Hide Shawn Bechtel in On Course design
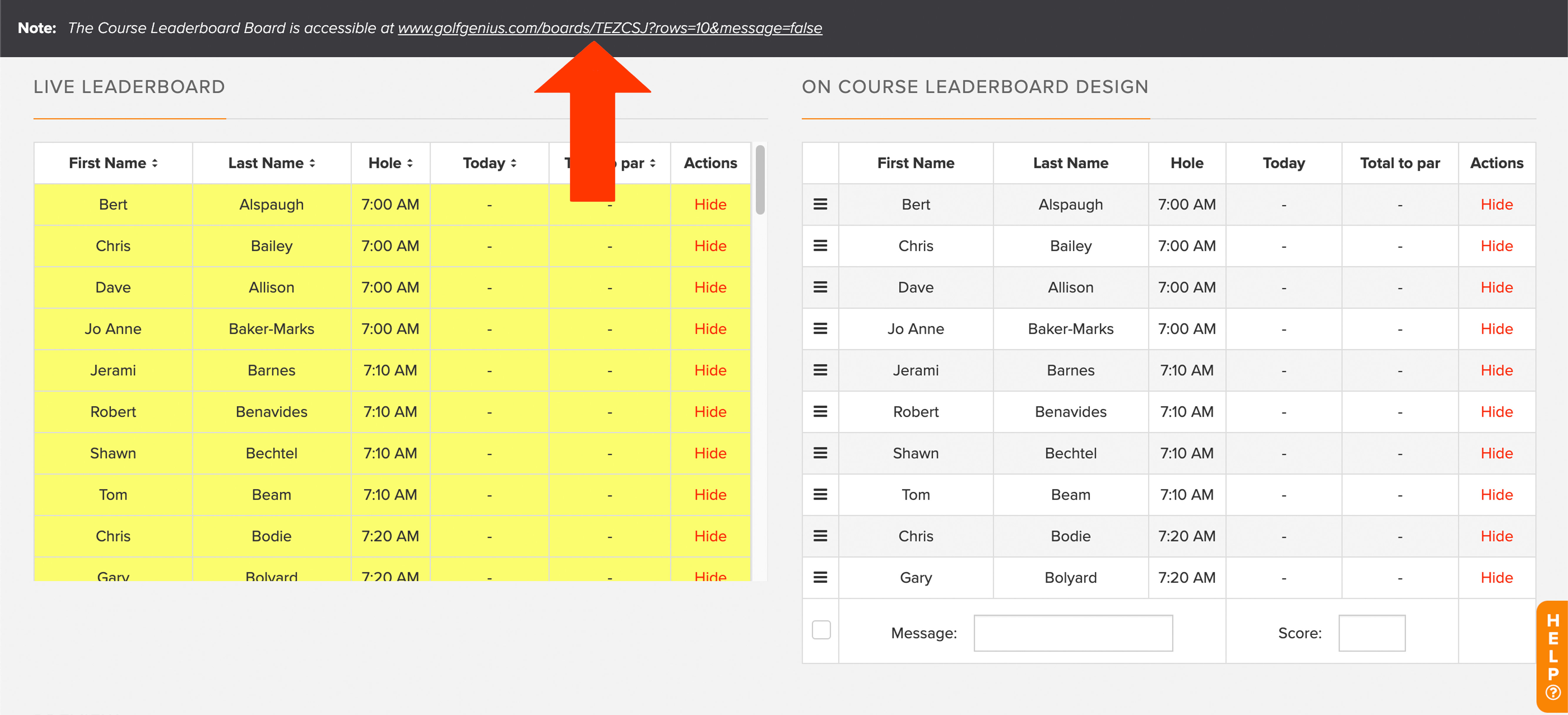 point(1497,453)
